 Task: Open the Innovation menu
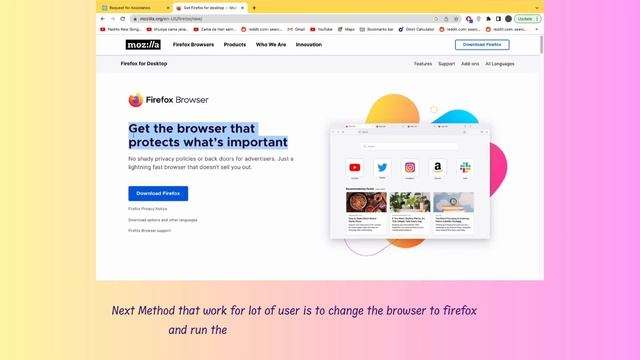tap(309, 44)
